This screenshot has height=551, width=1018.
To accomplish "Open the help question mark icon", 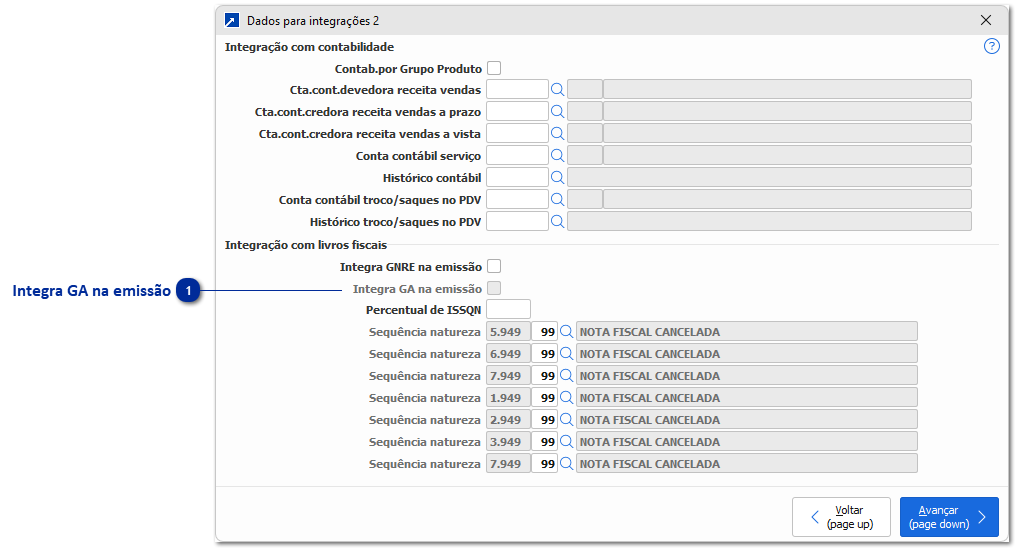I will coord(991,46).
